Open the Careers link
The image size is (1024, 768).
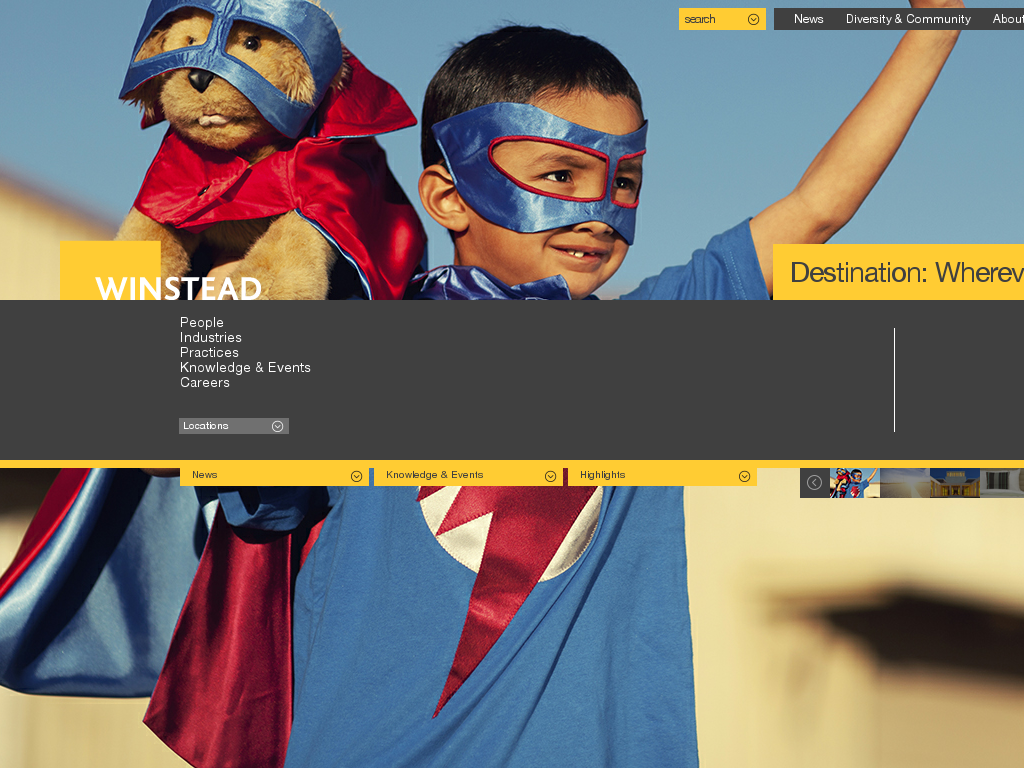[205, 382]
